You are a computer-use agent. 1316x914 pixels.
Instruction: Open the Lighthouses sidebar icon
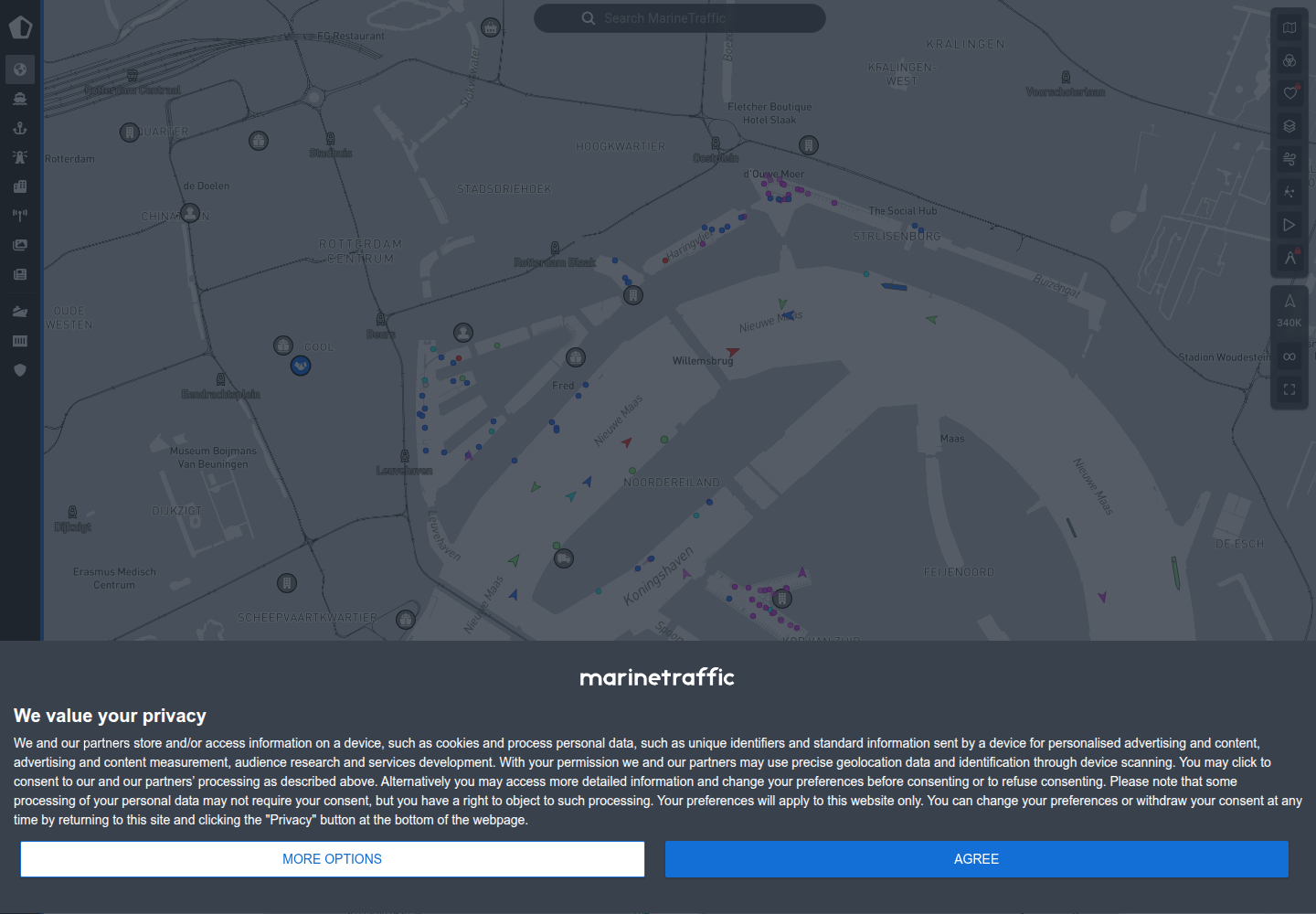(x=20, y=157)
